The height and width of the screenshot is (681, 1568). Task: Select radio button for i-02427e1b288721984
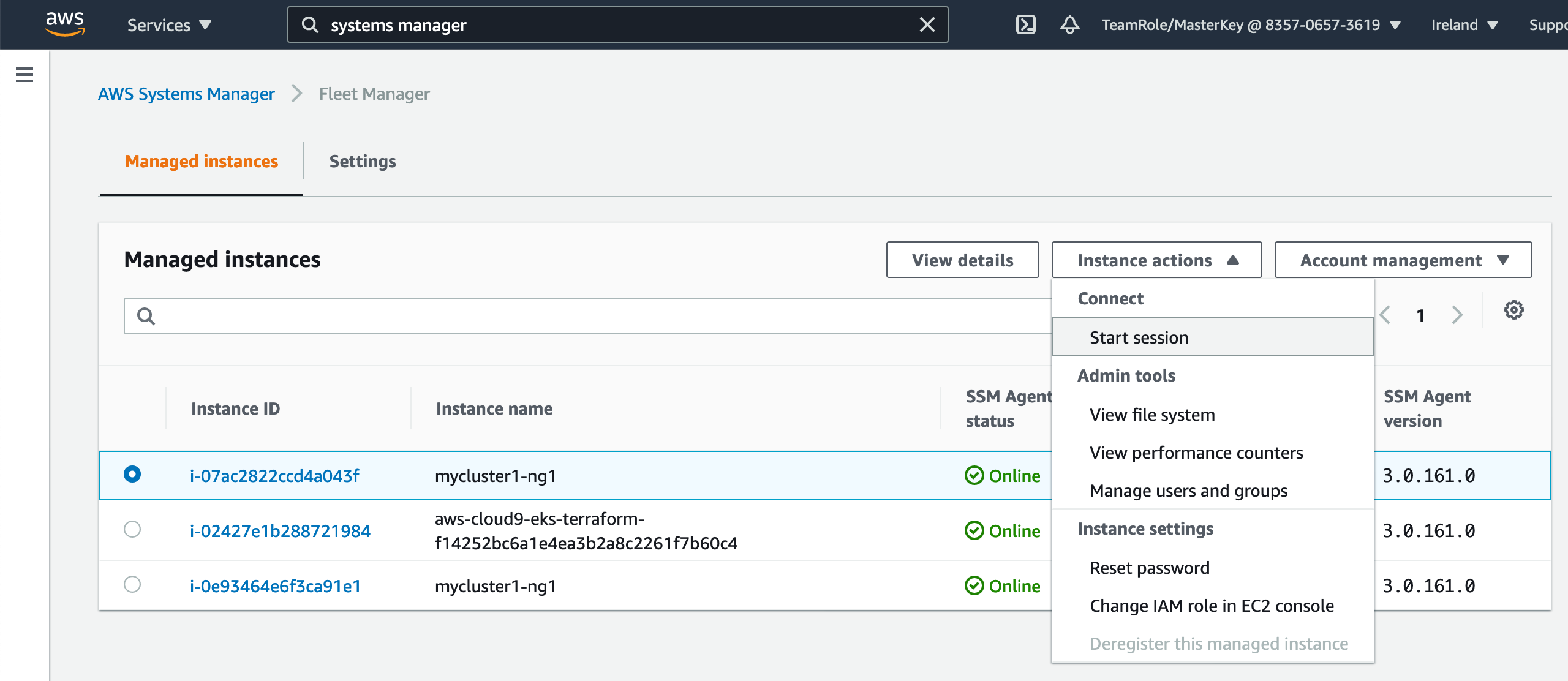click(x=132, y=529)
